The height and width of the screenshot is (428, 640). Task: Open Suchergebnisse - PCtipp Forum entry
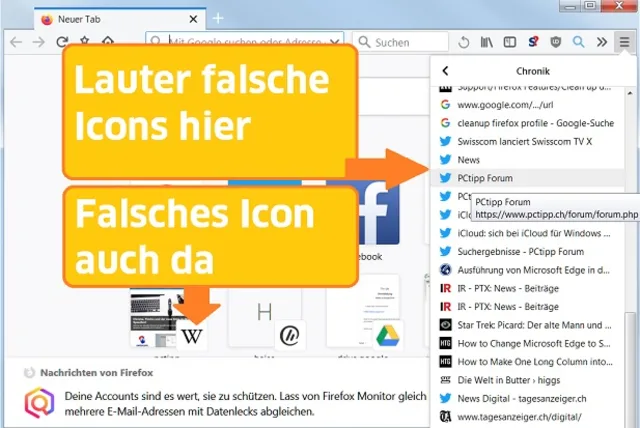pyautogui.click(x=527, y=252)
